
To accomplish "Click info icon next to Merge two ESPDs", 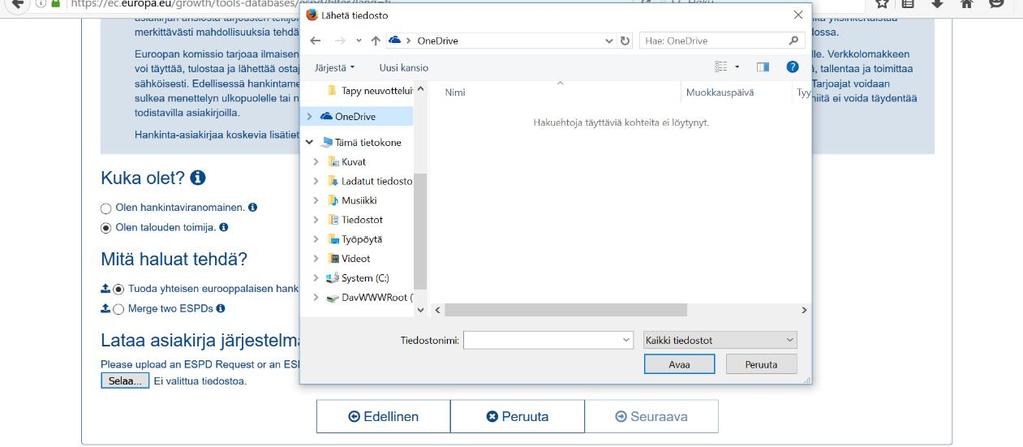I will tap(221, 308).
